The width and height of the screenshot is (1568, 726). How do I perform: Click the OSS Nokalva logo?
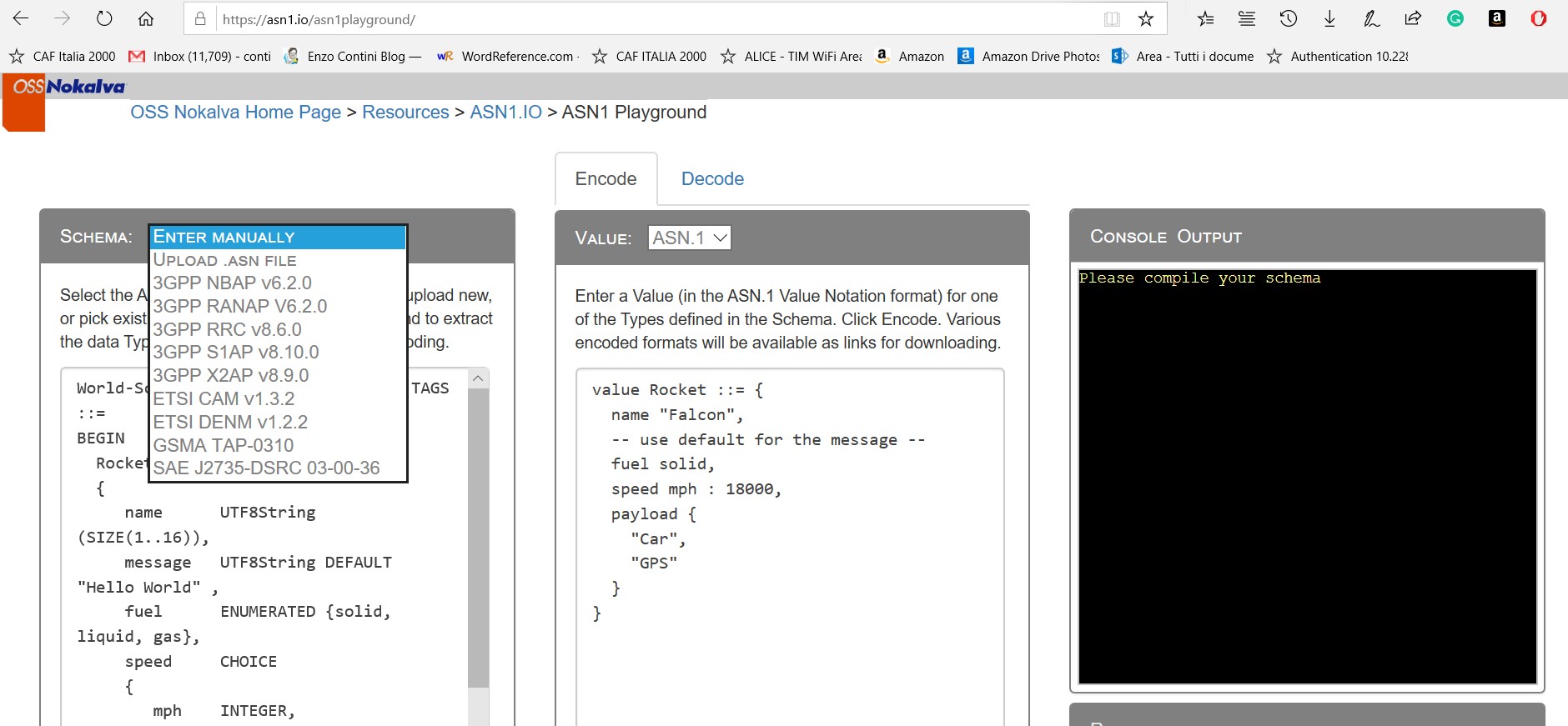pyautogui.click(x=68, y=87)
